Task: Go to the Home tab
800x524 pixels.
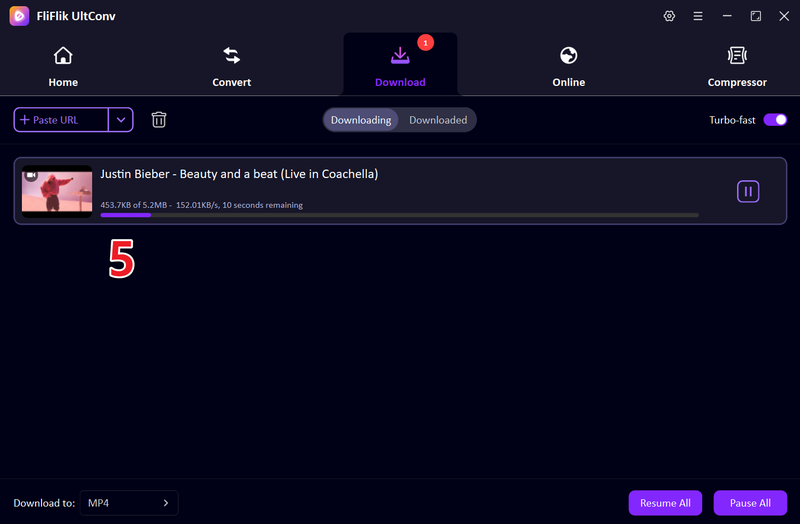Action: (x=63, y=66)
